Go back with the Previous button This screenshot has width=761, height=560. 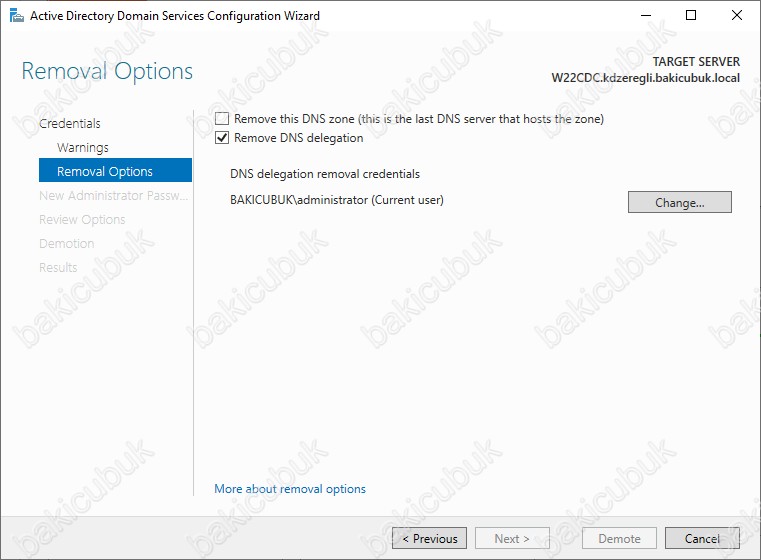point(430,538)
